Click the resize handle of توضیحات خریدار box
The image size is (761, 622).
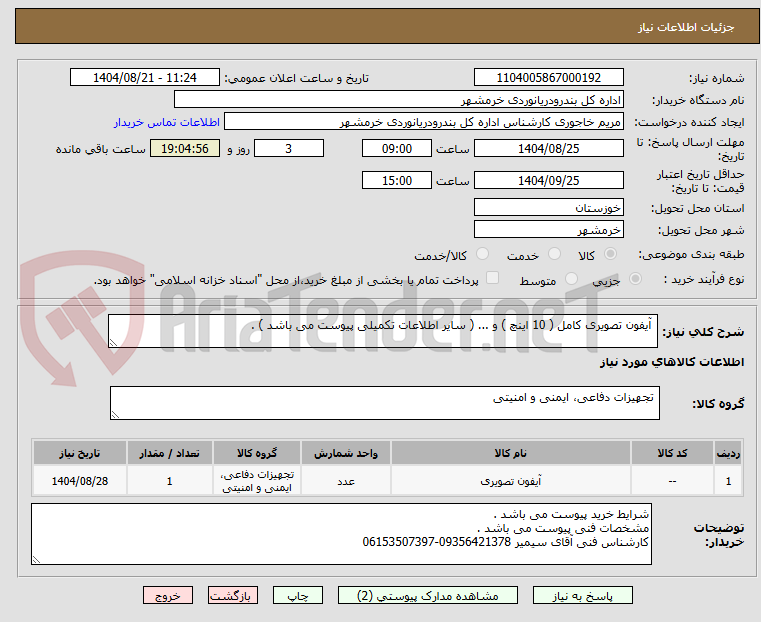point(36,560)
